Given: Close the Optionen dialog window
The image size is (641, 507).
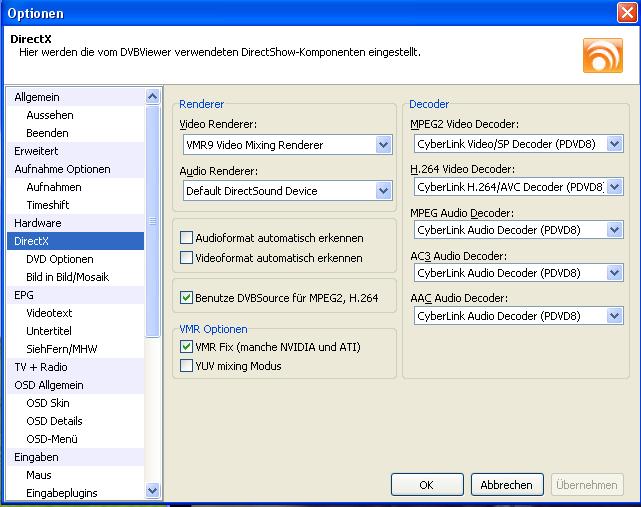Looking at the screenshot, I should (626, 13).
